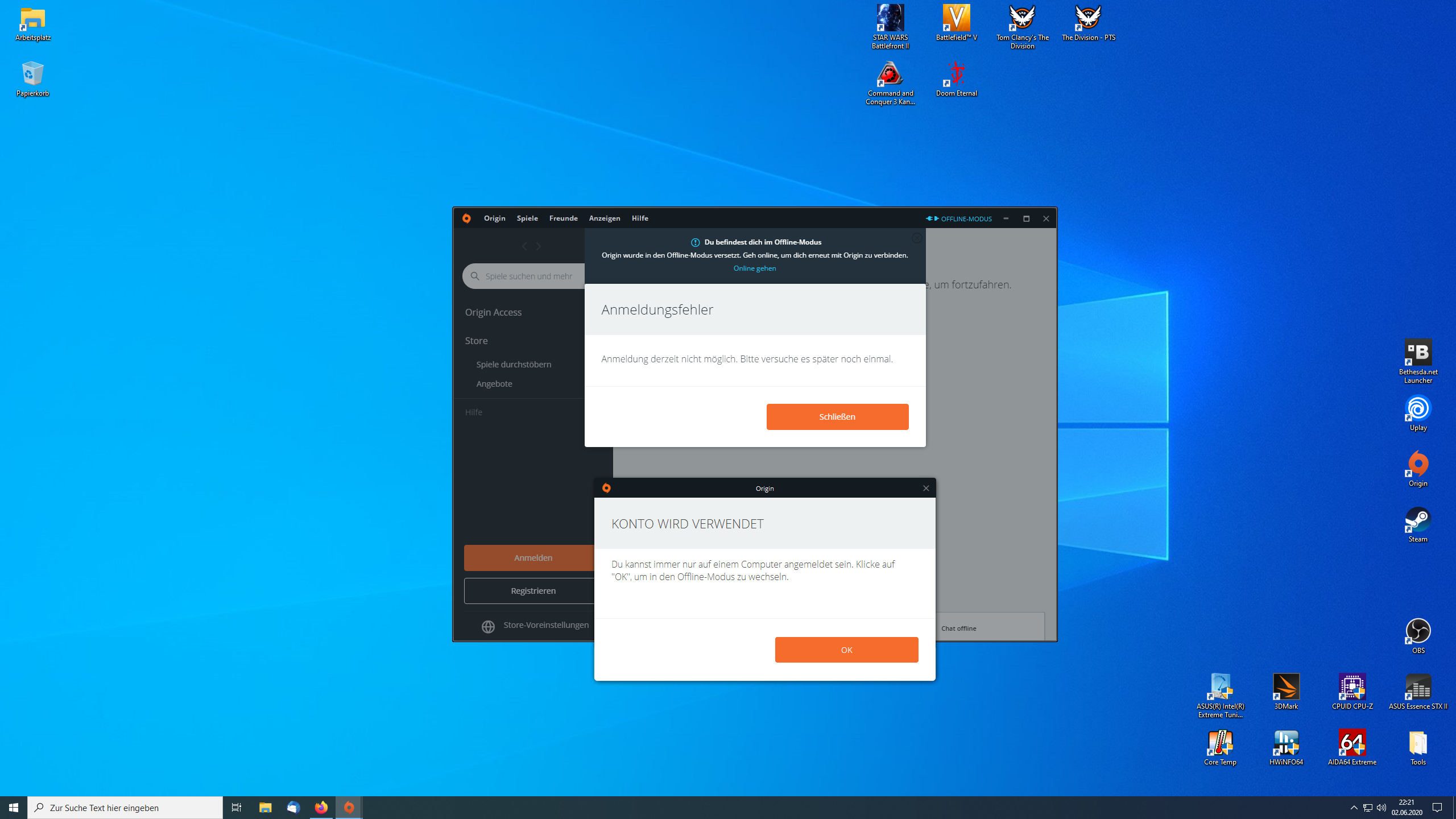Expand the Store section in the sidebar
Viewport: 1456px width, 819px height.
click(x=477, y=341)
